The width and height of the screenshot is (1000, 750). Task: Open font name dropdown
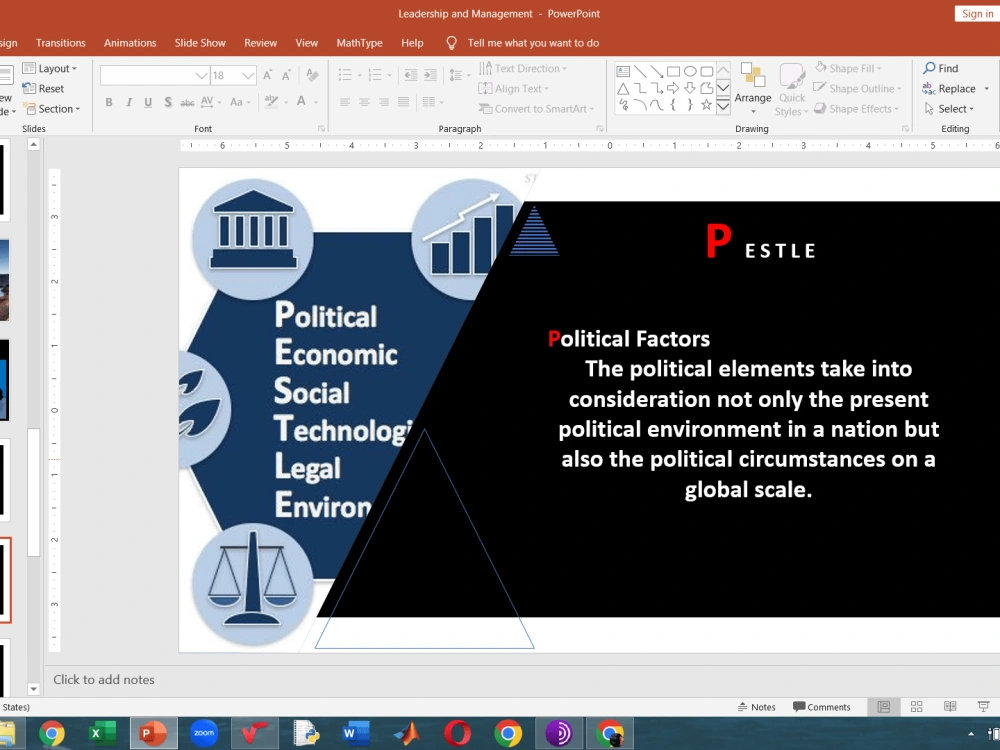pos(202,76)
